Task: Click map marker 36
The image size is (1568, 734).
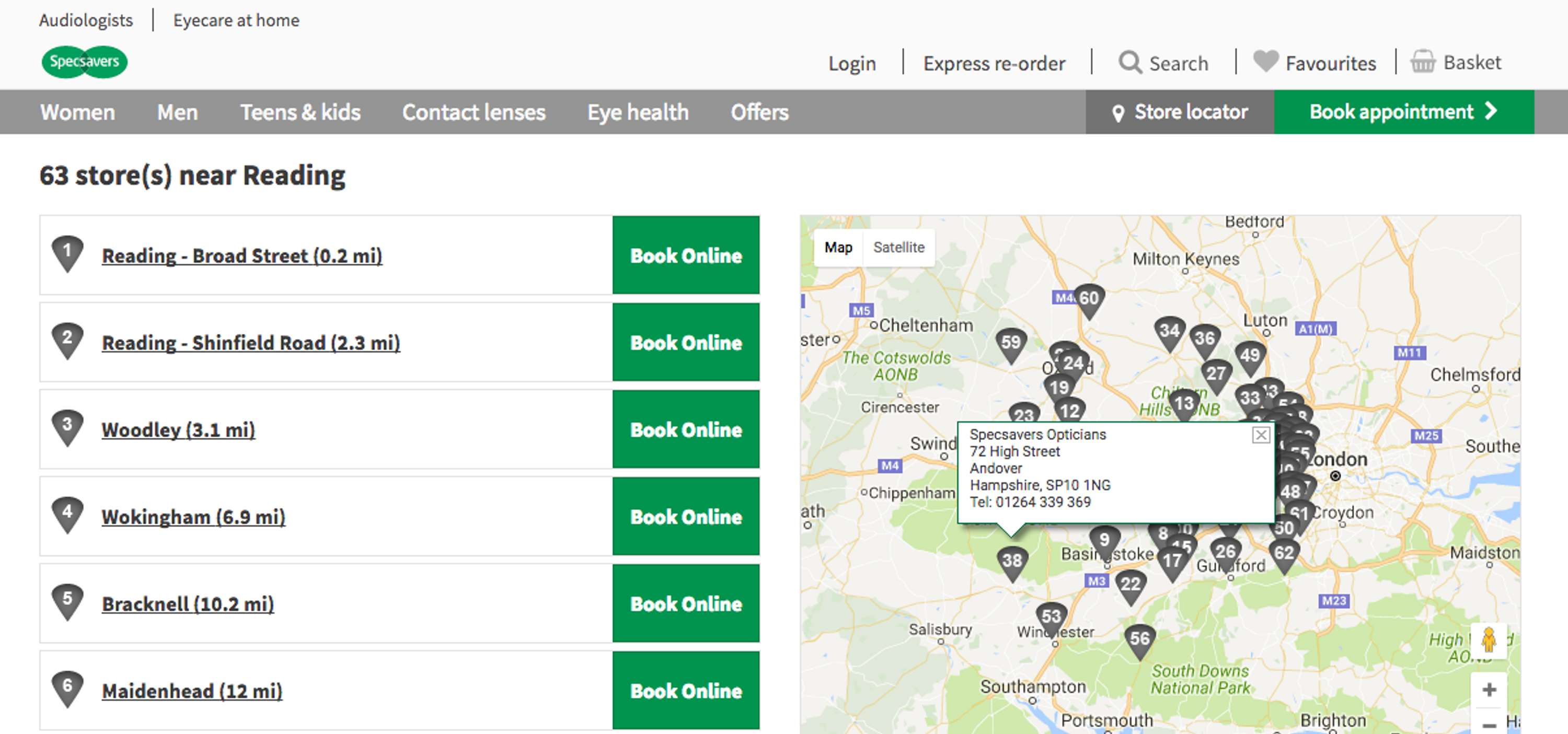Action: point(1205,341)
